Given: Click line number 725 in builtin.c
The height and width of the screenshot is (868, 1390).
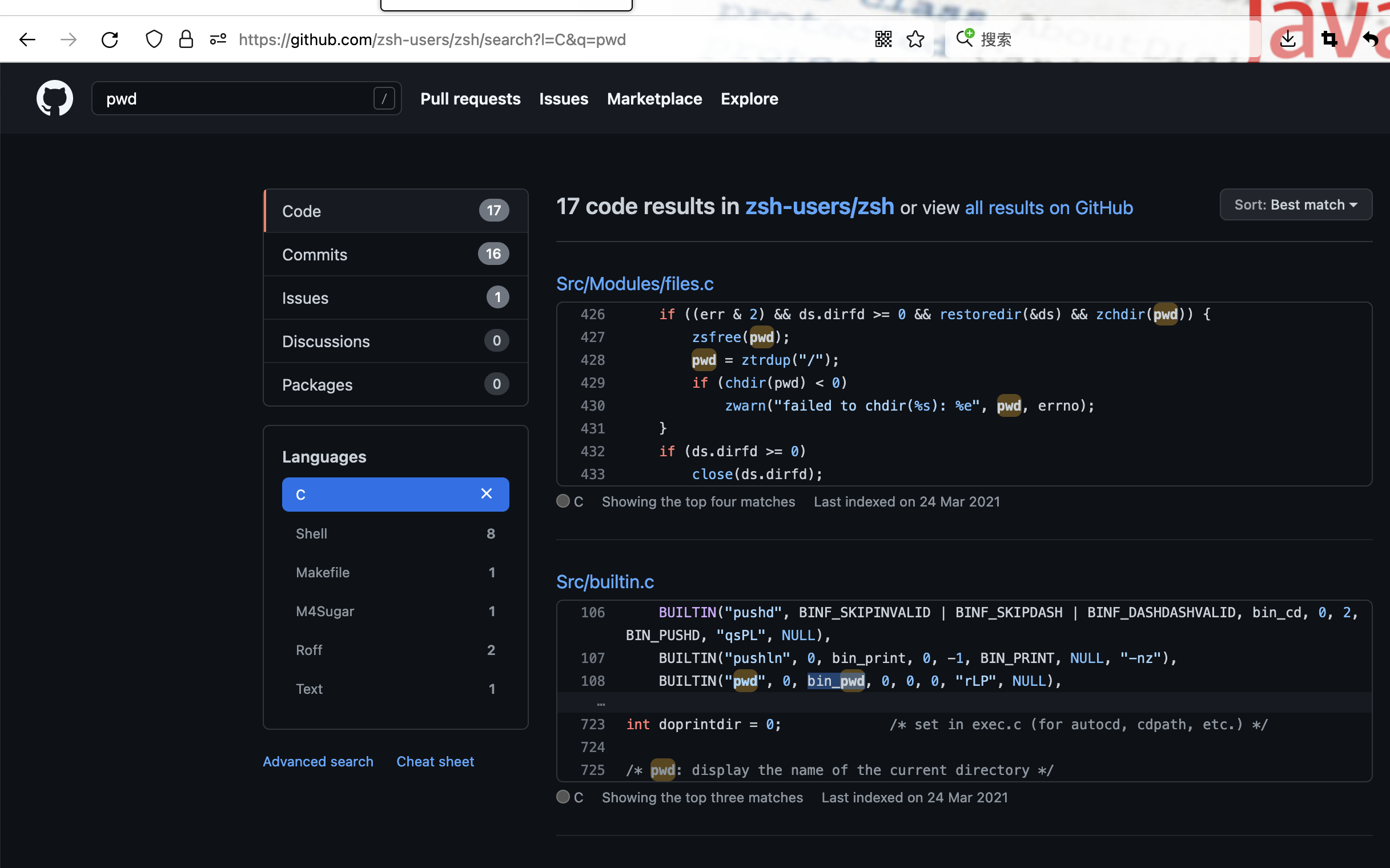Looking at the screenshot, I should click(x=593, y=770).
